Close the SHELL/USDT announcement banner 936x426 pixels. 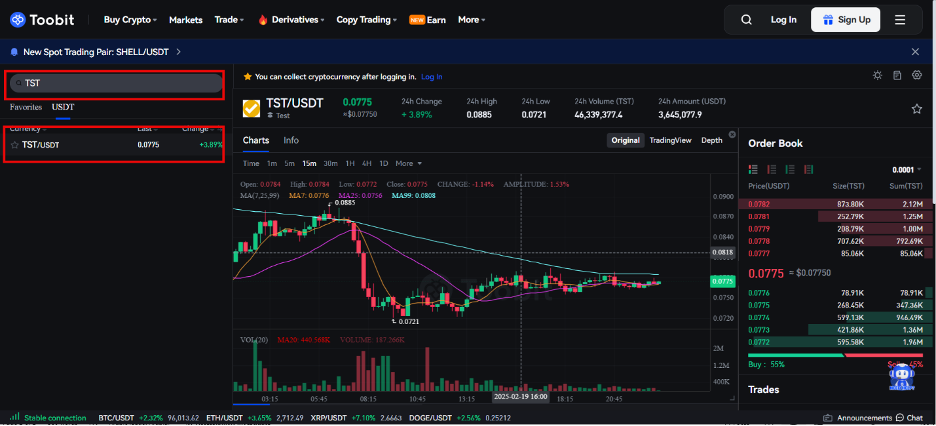915,52
